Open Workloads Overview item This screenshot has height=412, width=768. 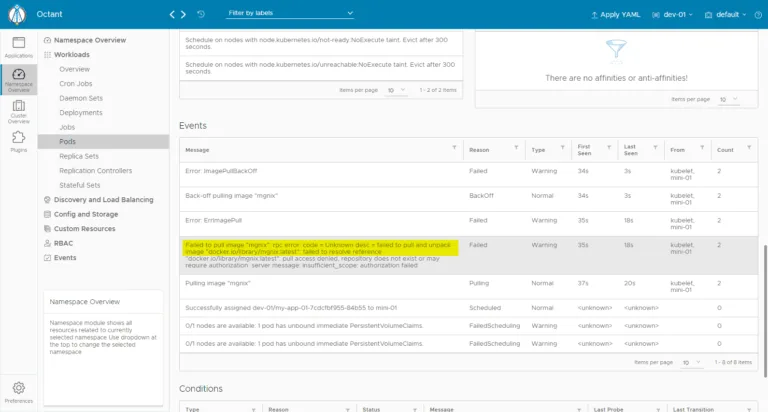coord(74,69)
